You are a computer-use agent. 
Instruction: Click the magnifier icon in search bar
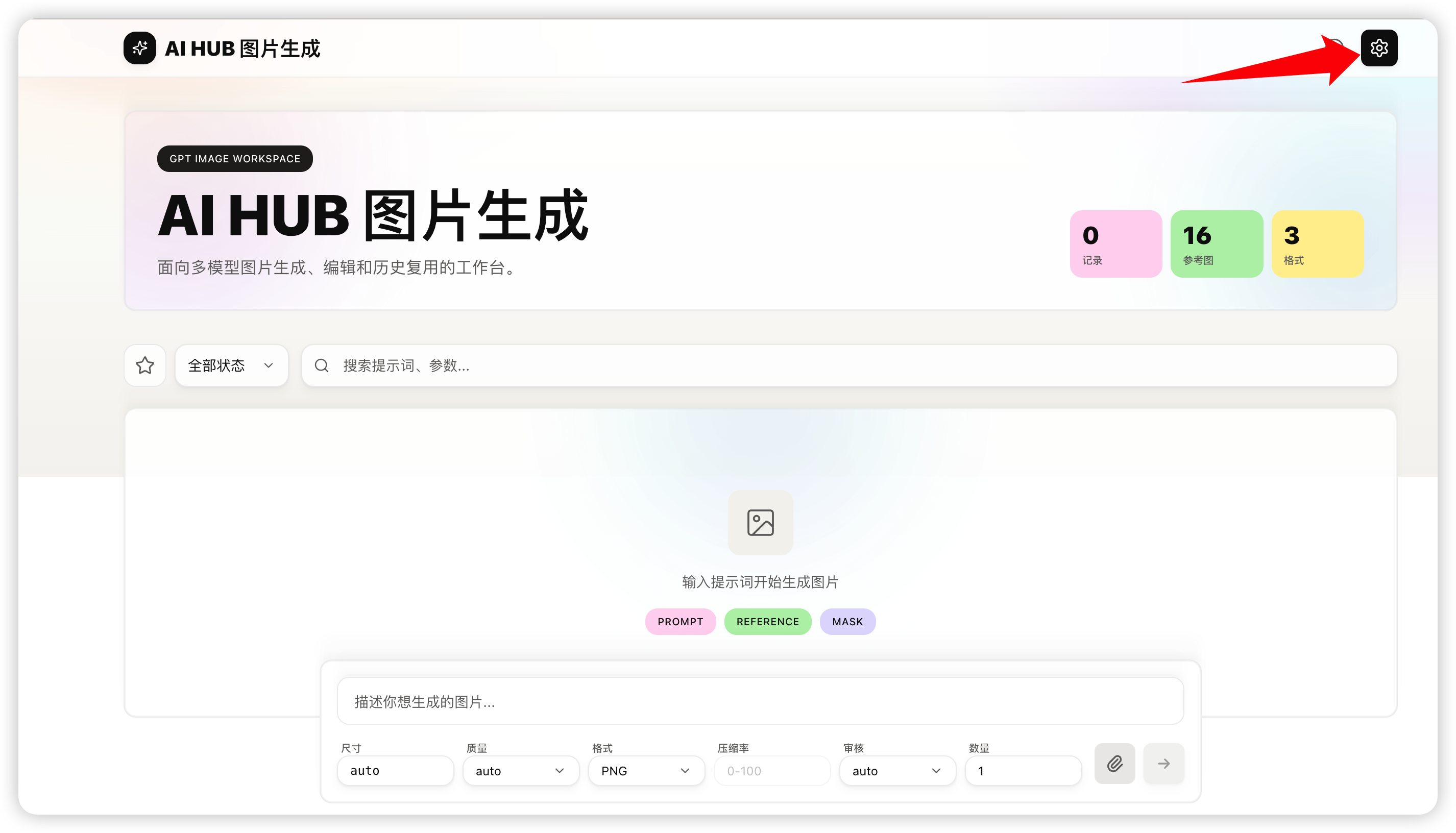[322, 365]
